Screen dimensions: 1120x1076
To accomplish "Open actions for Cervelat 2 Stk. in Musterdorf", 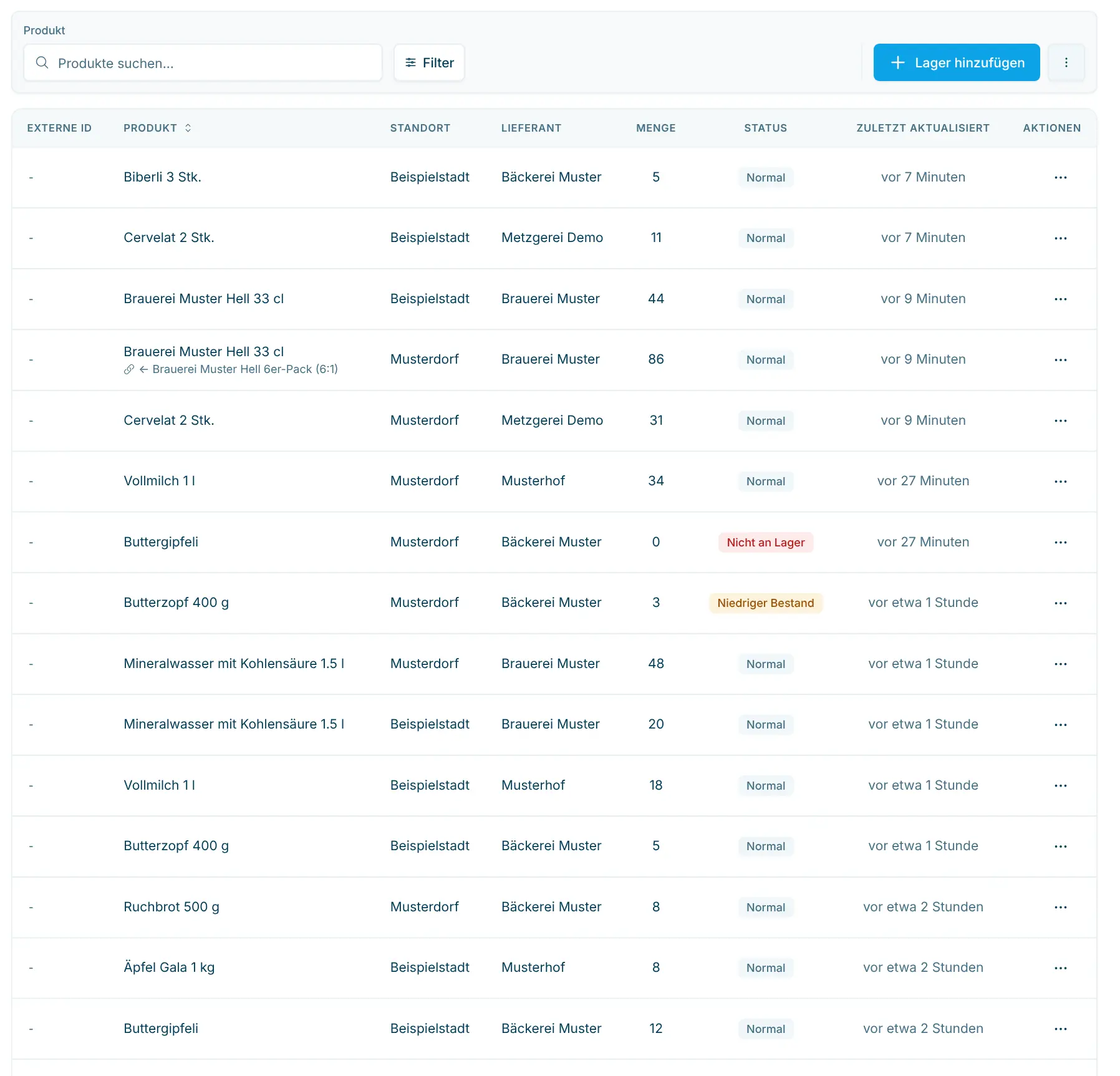I will coord(1061,421).
